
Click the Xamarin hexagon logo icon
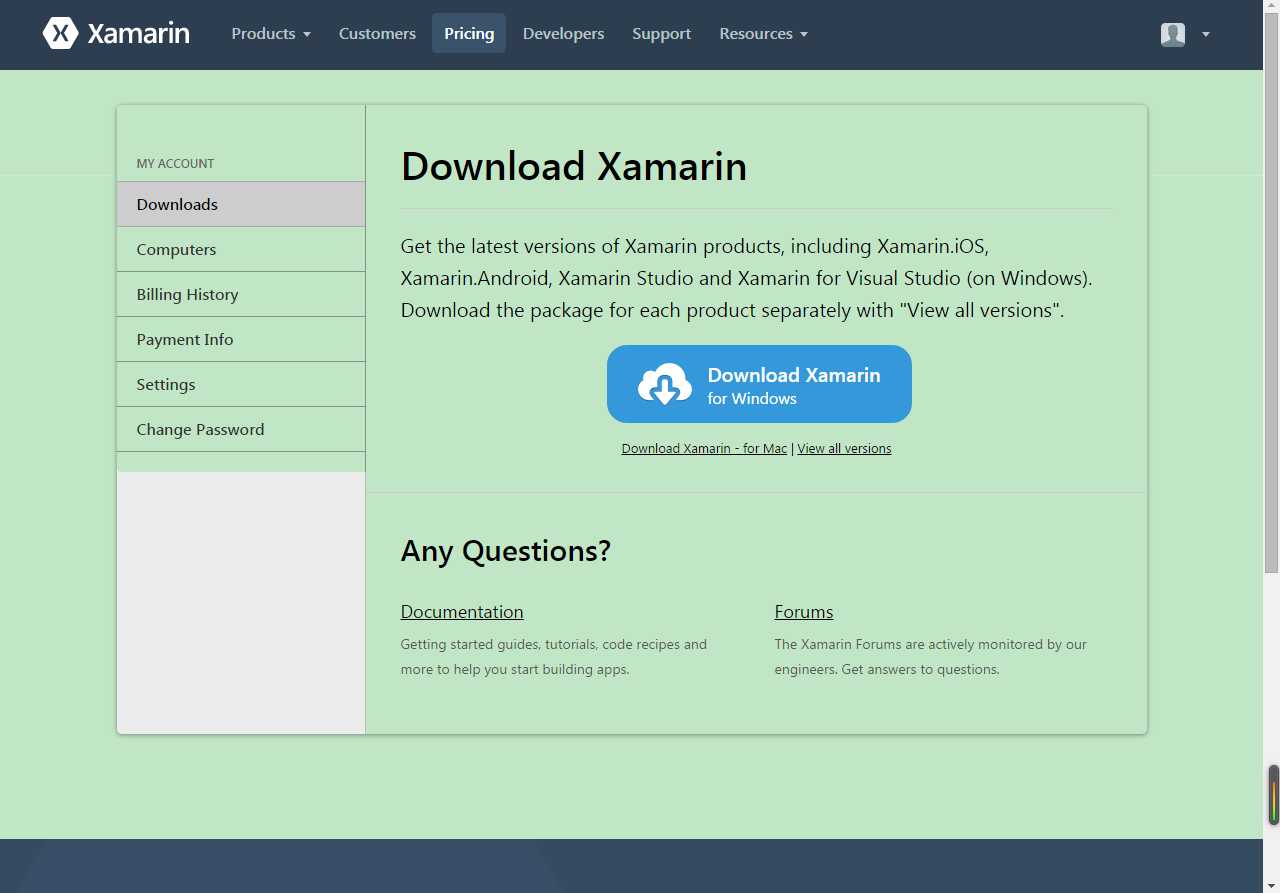(x=60, y=33)
